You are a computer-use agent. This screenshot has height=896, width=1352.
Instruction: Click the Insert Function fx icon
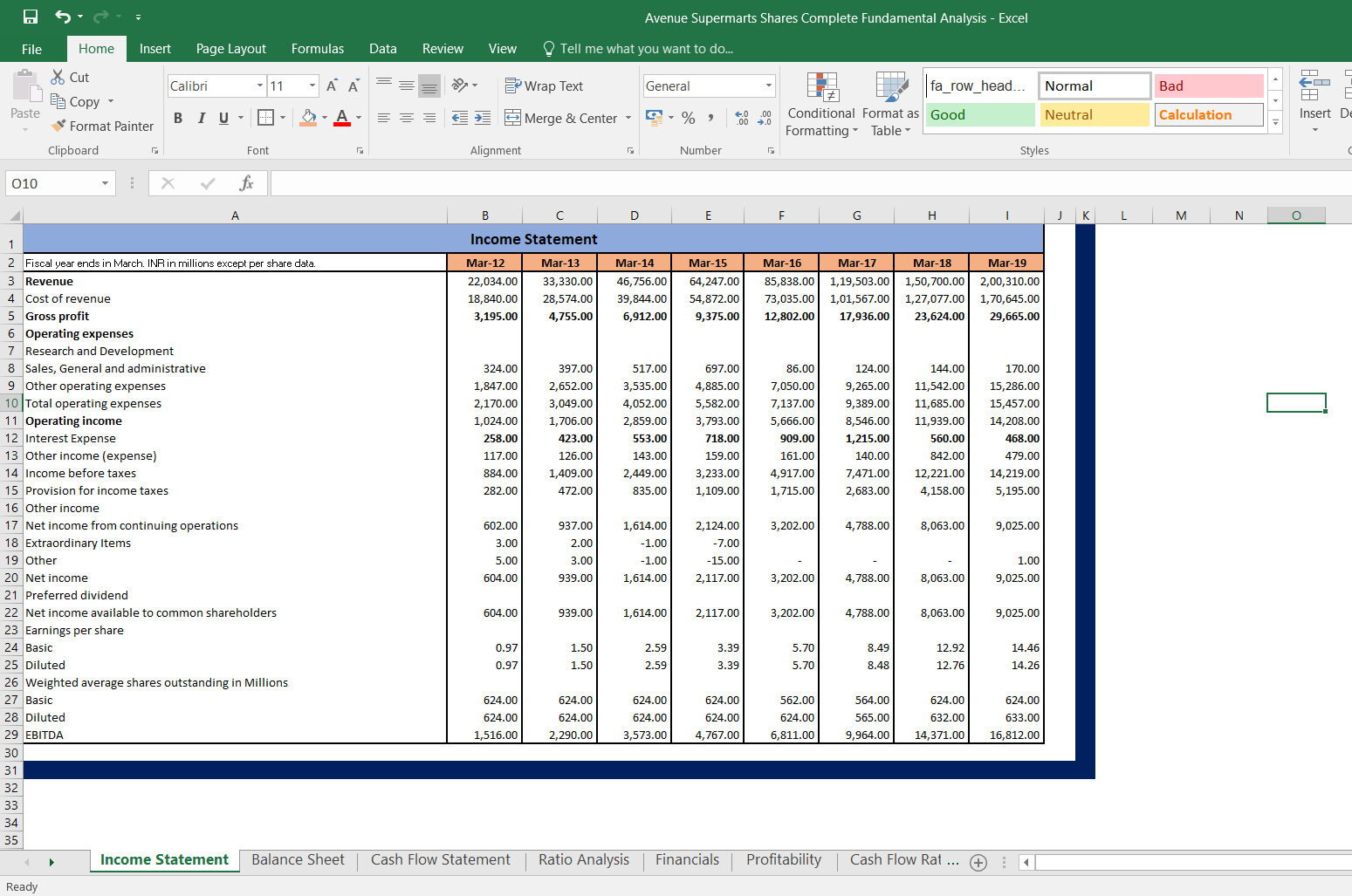coord(246,183)
